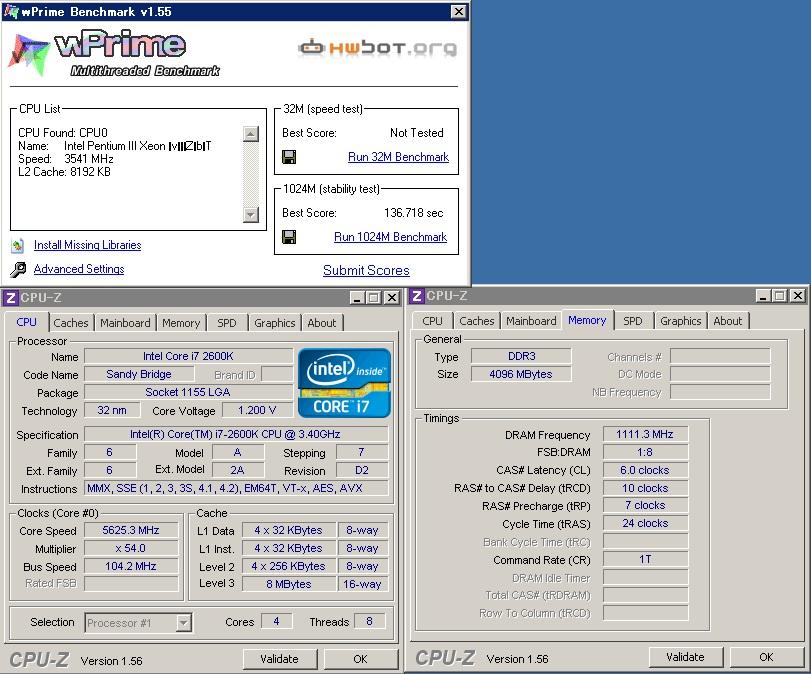811x674 pixels.
Task: Click Validate in the left CPU-Z window
Action: [279, 659]
